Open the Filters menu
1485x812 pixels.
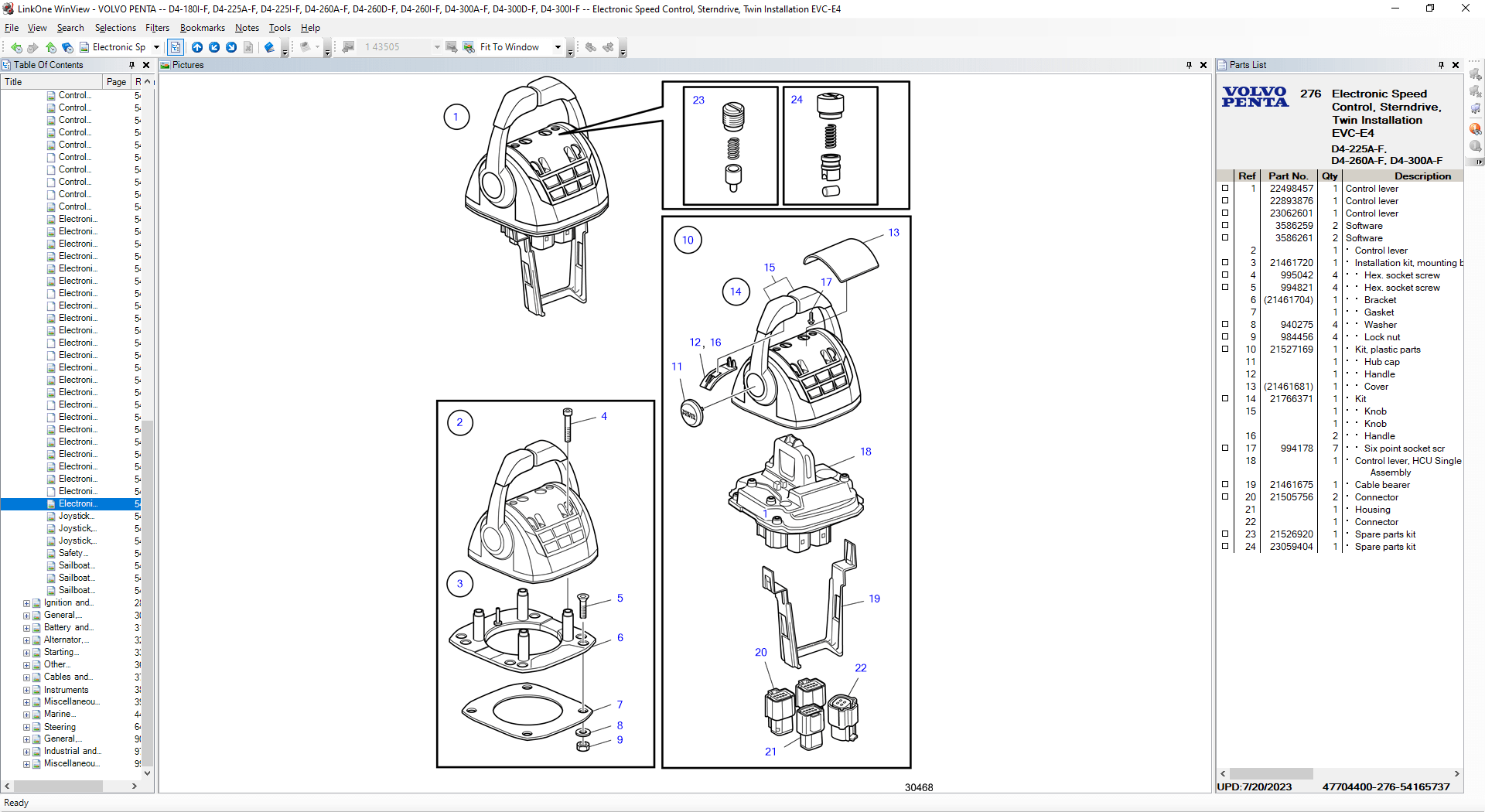click(157, 28)
